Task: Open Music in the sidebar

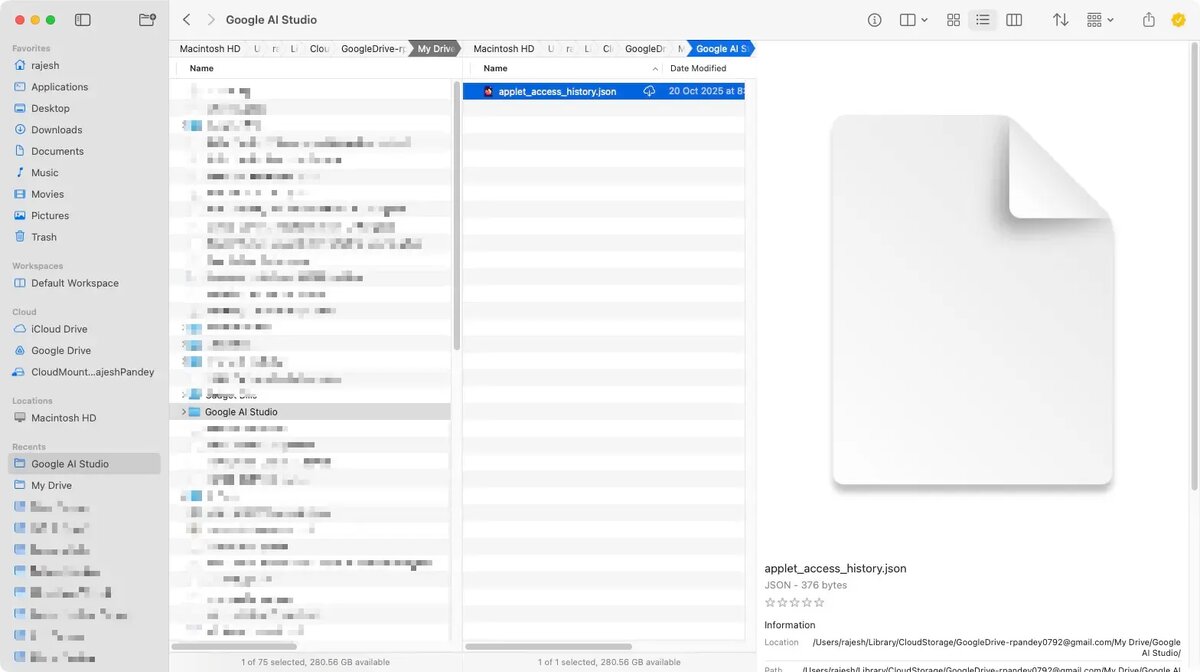Action: 45,173
